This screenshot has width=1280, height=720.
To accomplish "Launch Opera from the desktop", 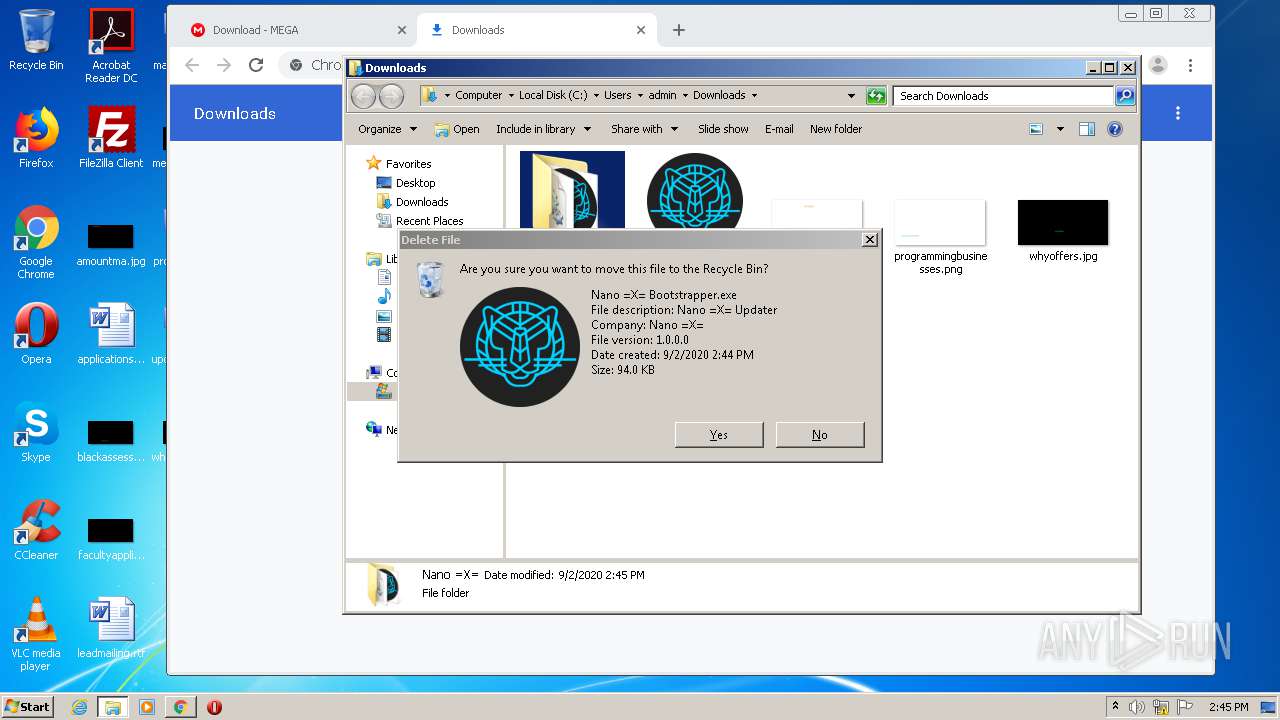I will point(36,334).
